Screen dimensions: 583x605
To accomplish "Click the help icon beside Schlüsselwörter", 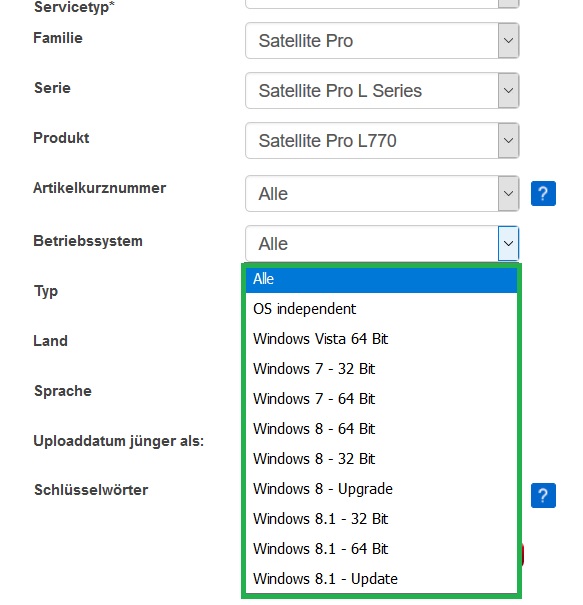I will tap(543, 495).
